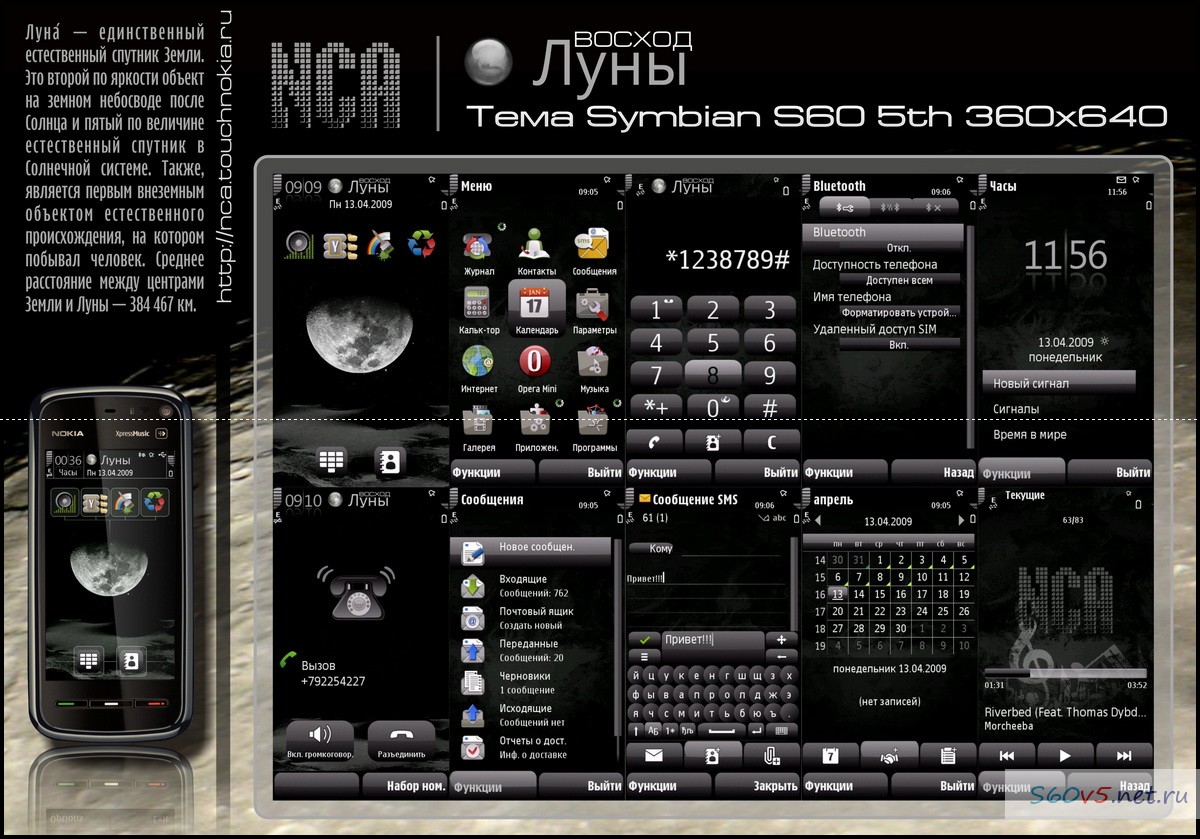
Task: Play track in music player screen
Action: [1065, 756]
